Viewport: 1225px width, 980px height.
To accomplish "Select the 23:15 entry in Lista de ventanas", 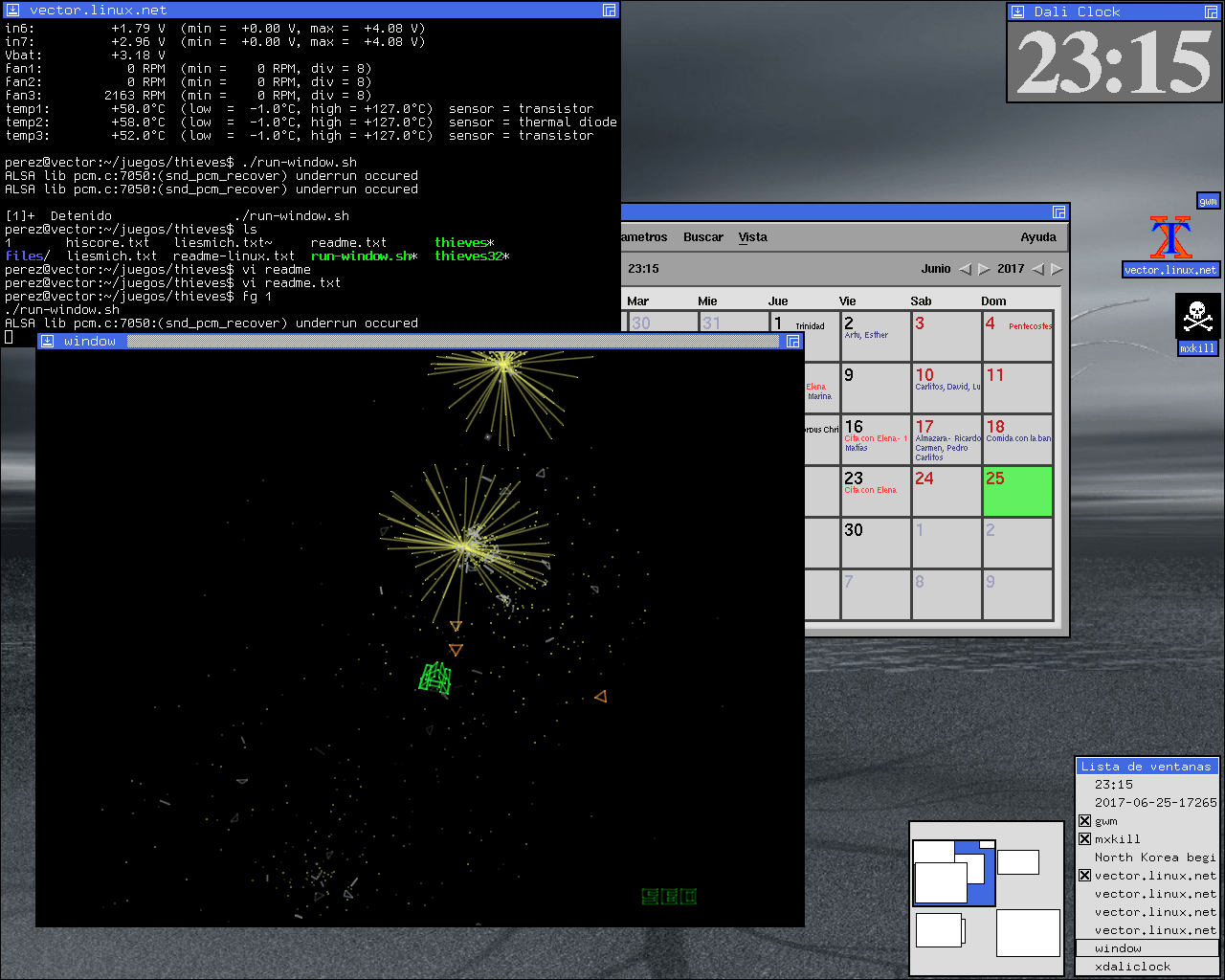I will (x=1147, y=785).
